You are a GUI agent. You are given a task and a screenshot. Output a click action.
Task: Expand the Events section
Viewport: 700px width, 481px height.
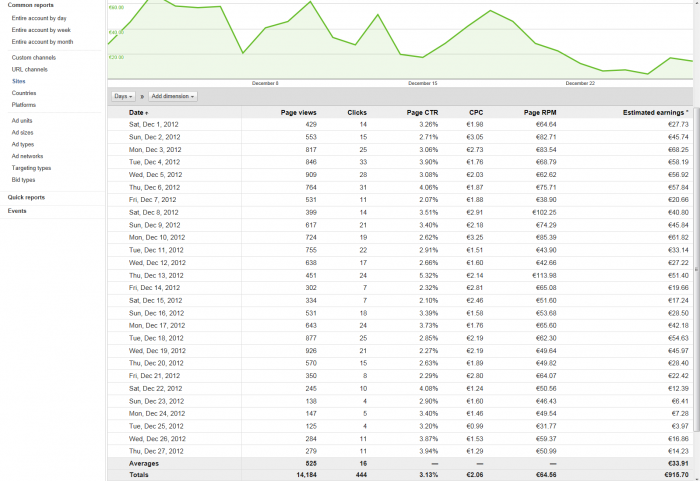point(17,211)
